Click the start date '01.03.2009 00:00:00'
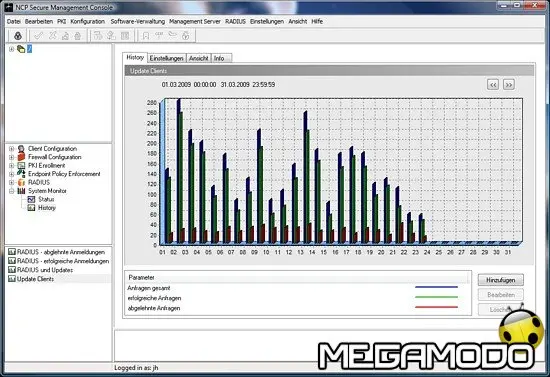Image resolution: width=550 pixels, height=377 pixels. 189,85
